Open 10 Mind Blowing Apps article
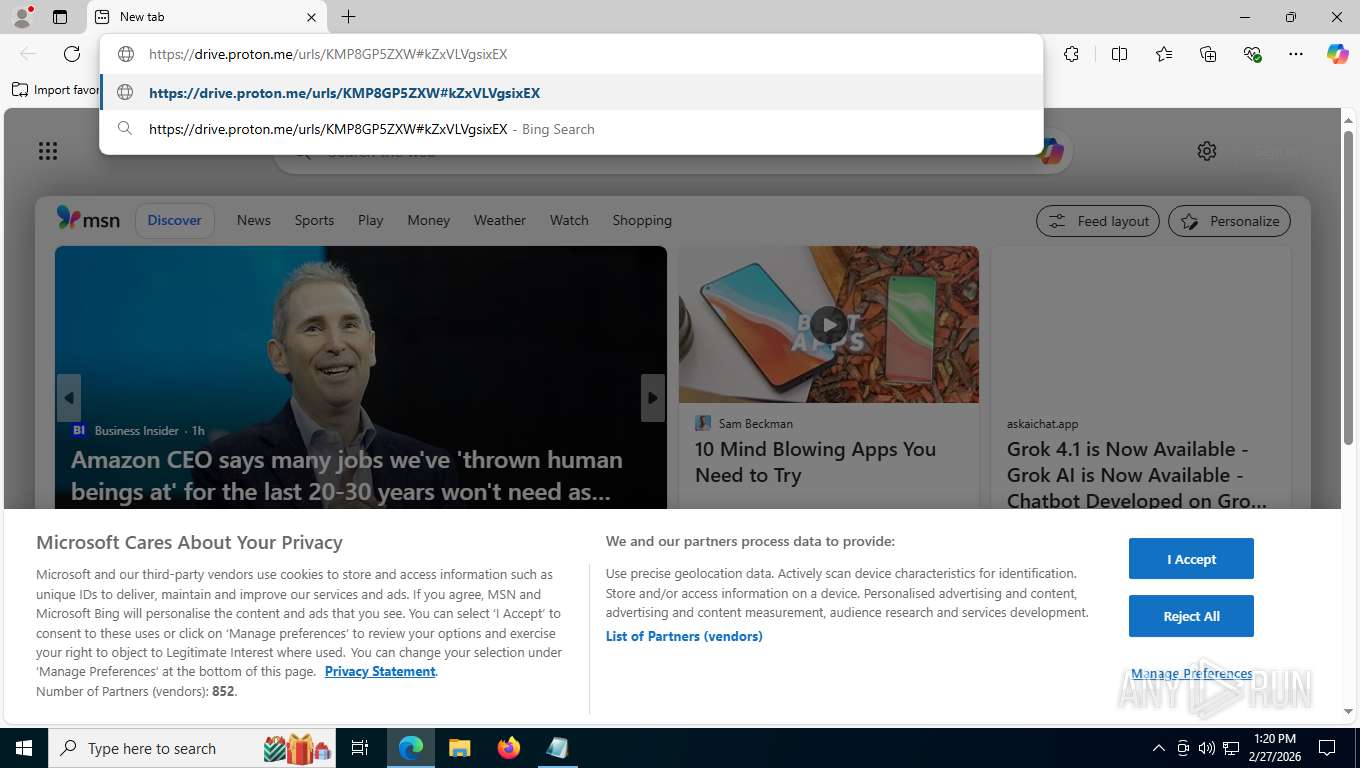This screenshot has width=1360, height=768. (x=816, y=462)
